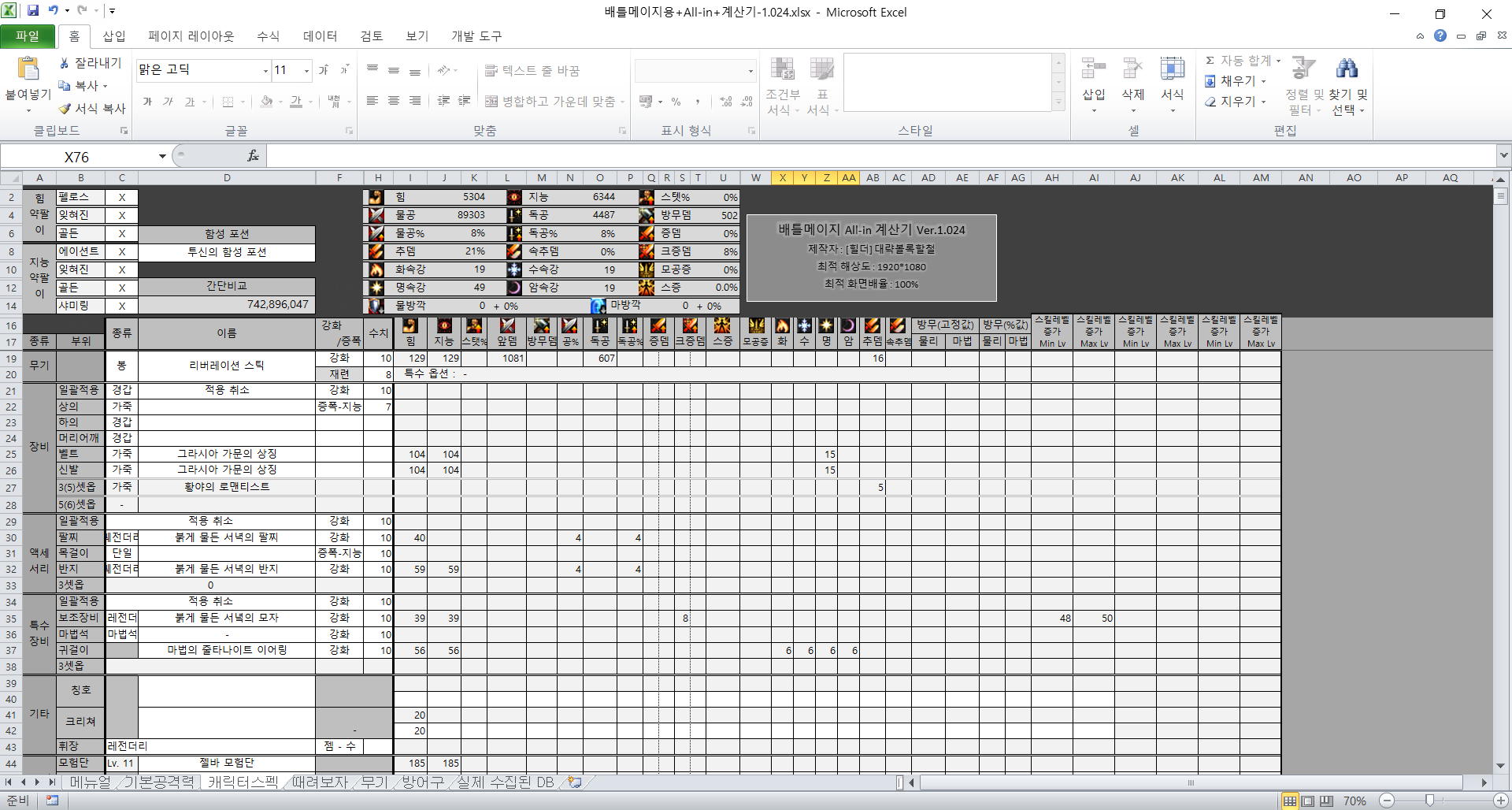Click the Save icon in quick access toolbar

pos(33,11)
